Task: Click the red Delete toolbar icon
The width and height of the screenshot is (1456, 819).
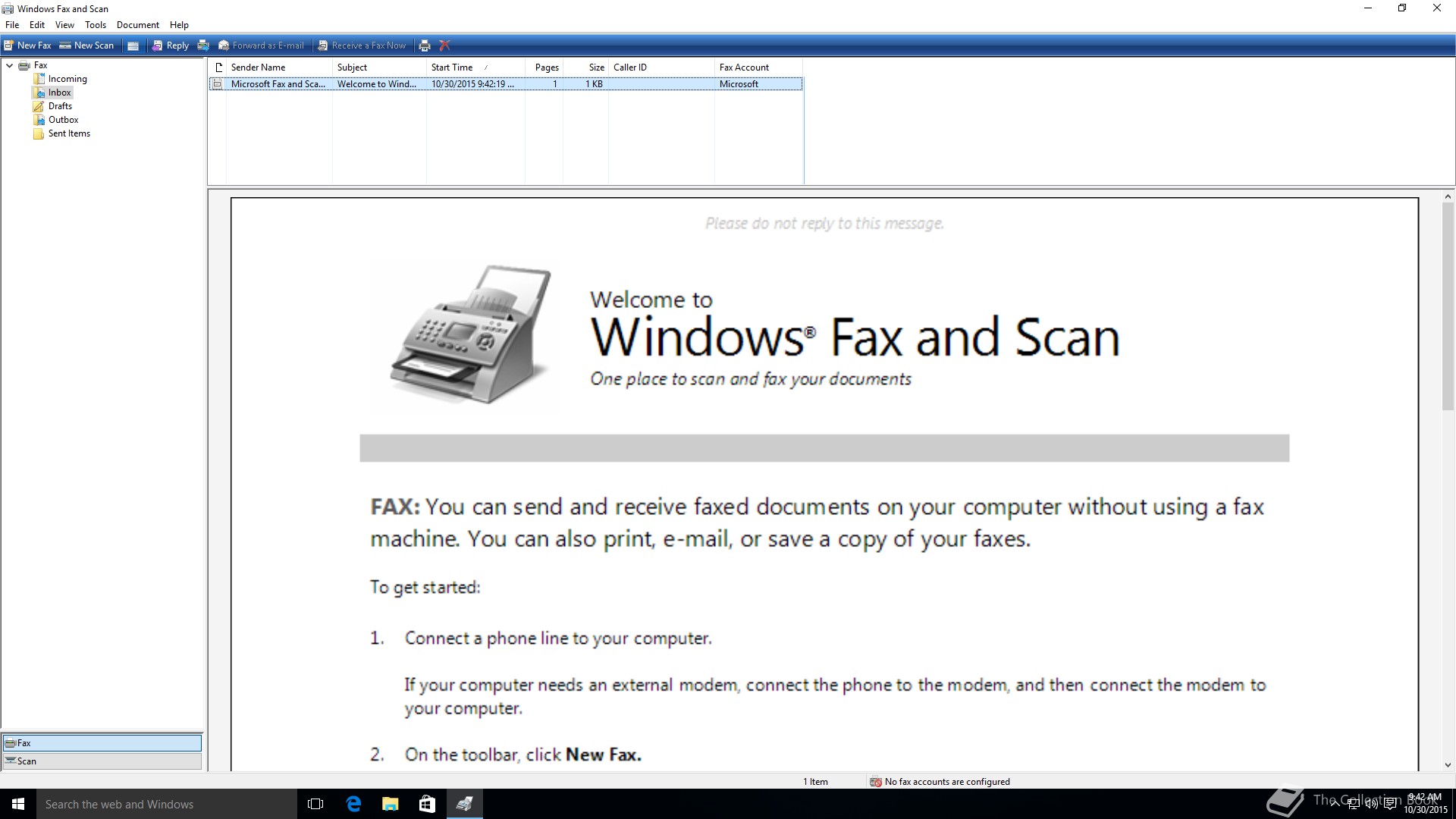Action: (445, 45)
